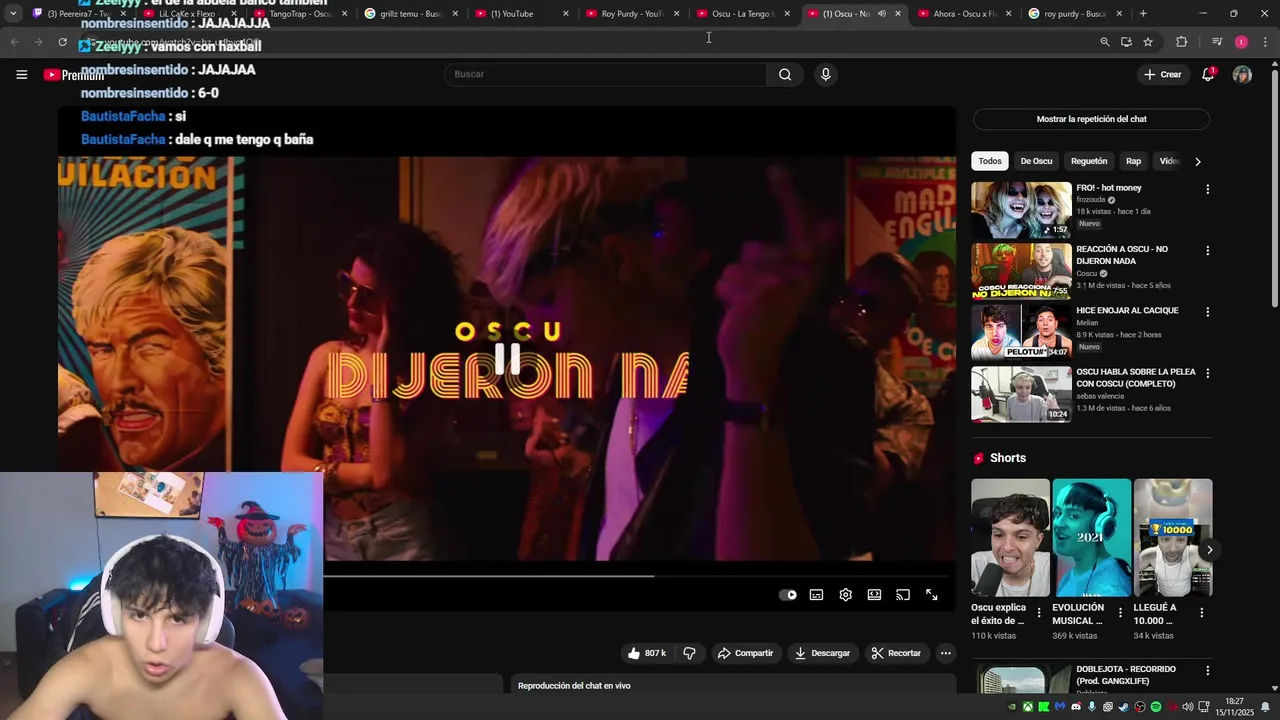Open the volume control in the taskbar

point(1188,706)
